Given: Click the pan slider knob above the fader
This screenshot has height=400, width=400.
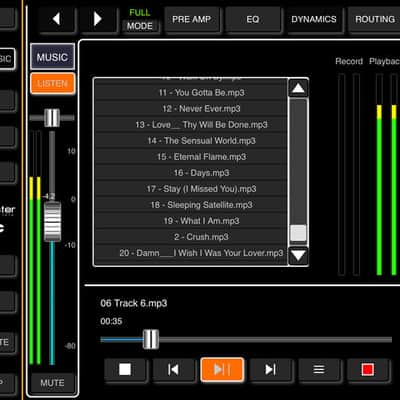Looking at the screenshot, I should 52,118.
